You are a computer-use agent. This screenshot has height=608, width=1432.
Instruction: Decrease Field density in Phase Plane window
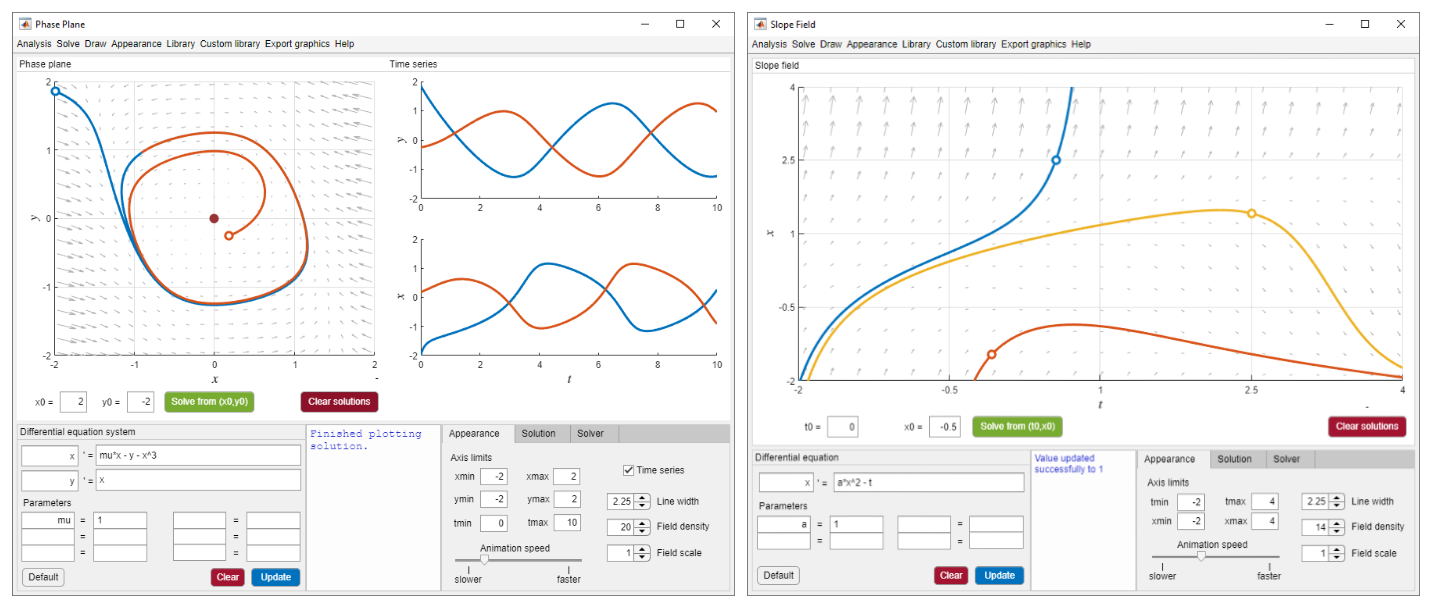(643, 532)
